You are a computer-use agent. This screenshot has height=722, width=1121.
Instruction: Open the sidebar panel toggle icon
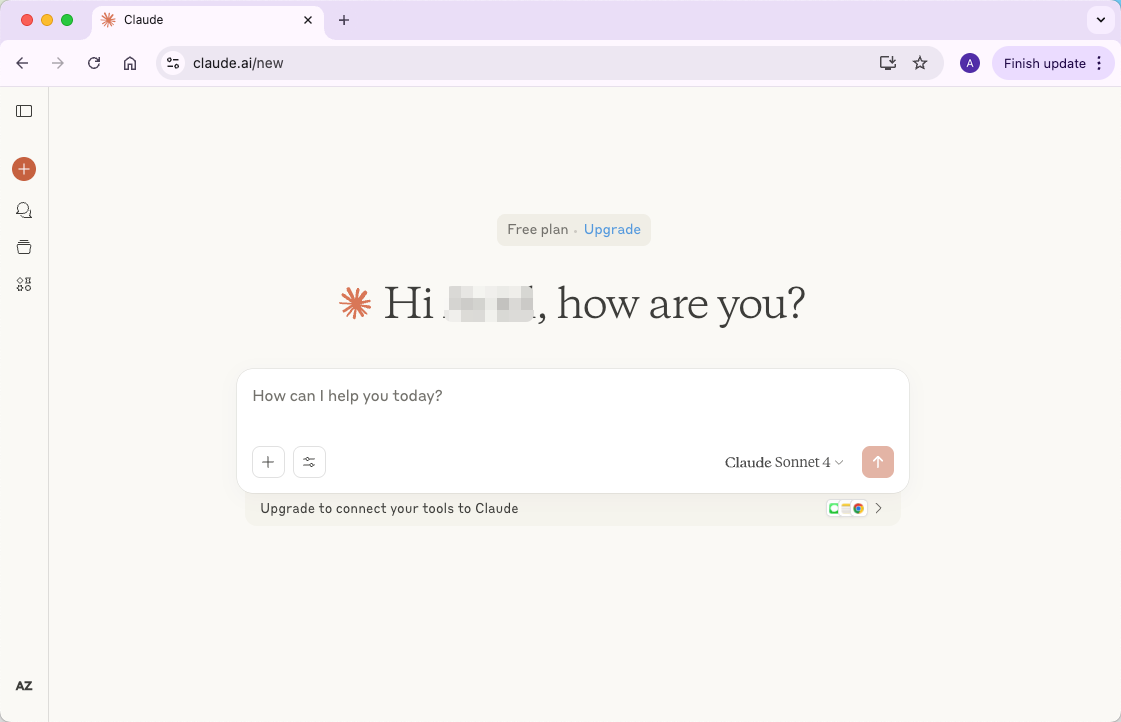pyautogui.click(x=24, y=111)
